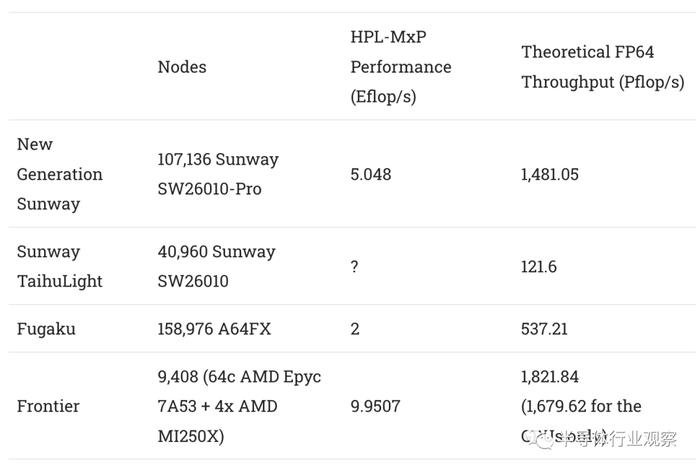Click Theoretical FP64 Throughput column header
The image size is (700, 470).
coord(603,67)
